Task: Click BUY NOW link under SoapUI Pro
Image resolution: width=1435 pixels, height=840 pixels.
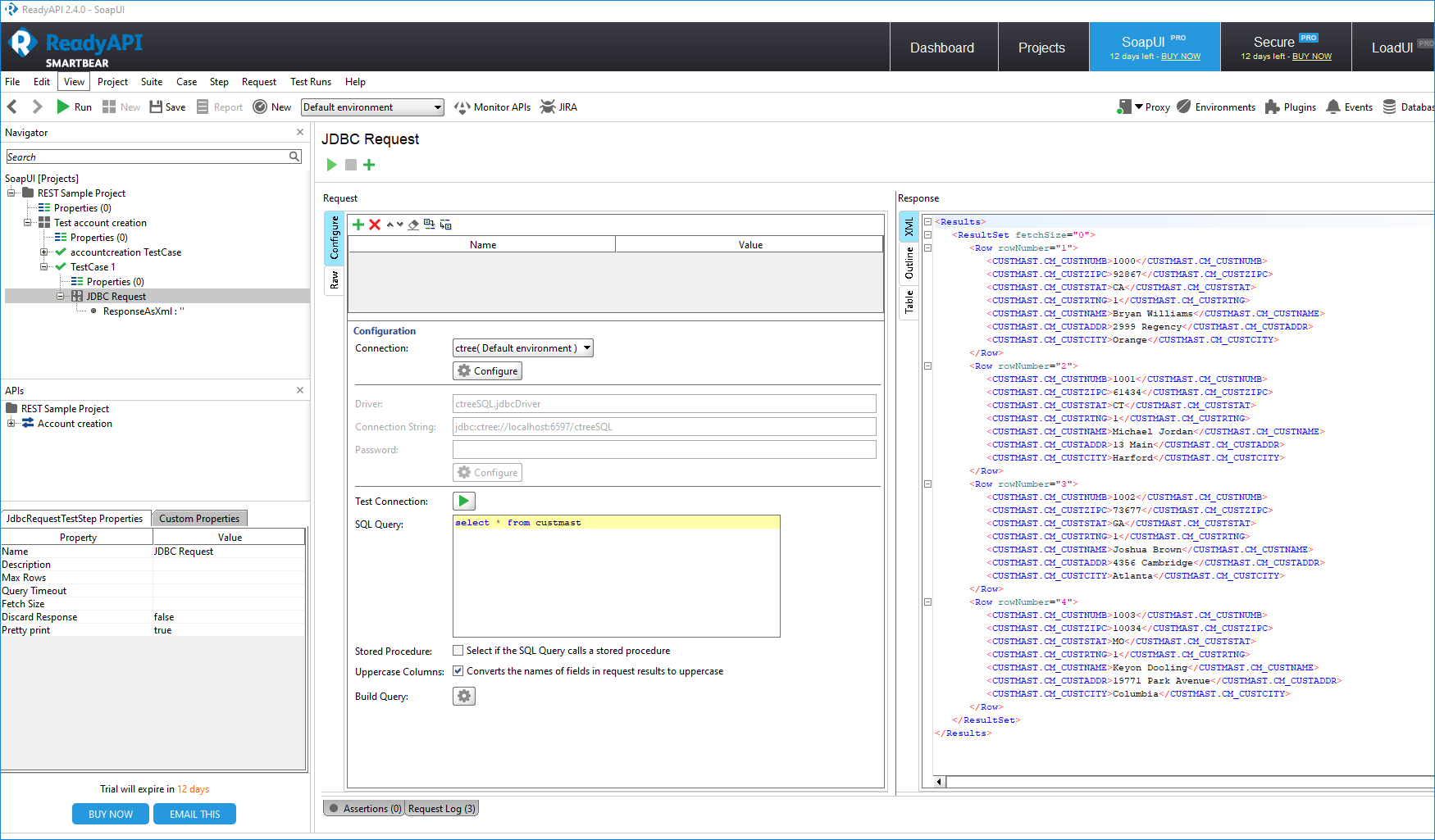Action: point(1180,57)
